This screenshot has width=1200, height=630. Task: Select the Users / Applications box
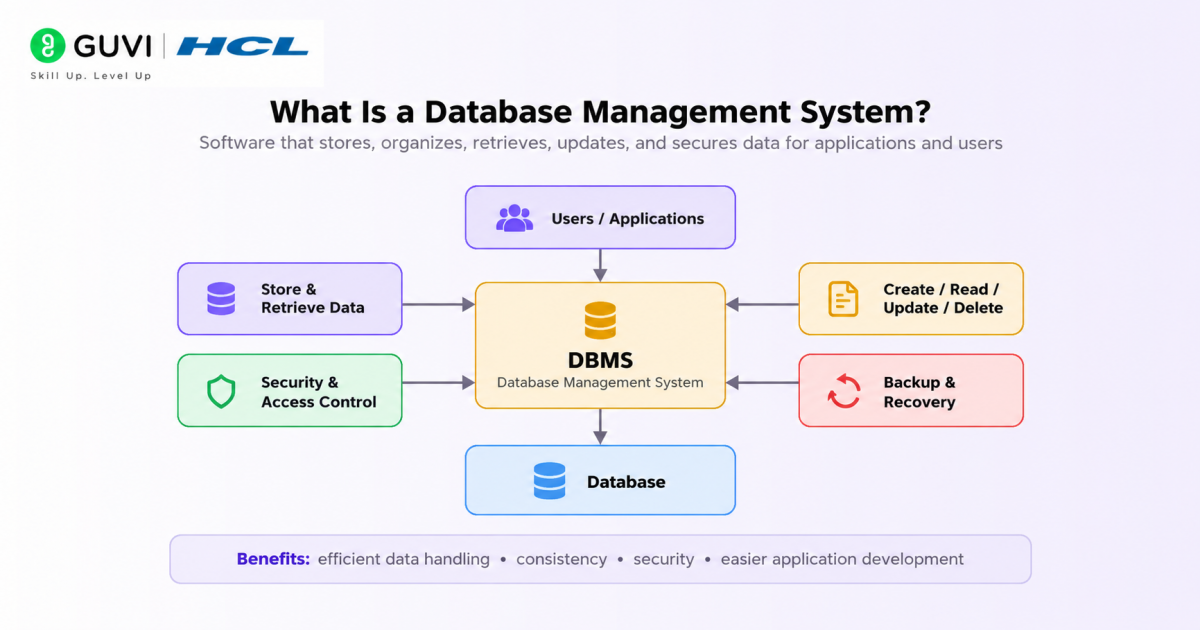[x=600, y=217]
